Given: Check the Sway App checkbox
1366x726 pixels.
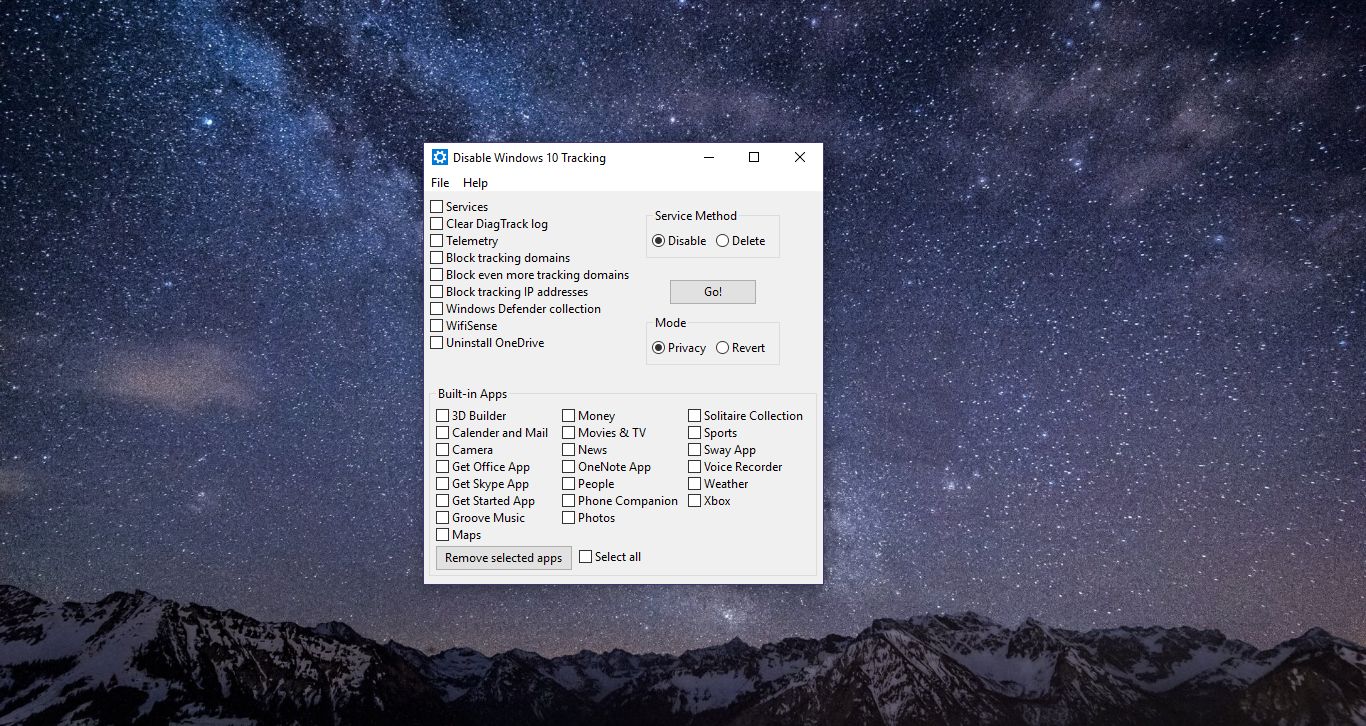Looking at the screenshot, I should (695, 450).
